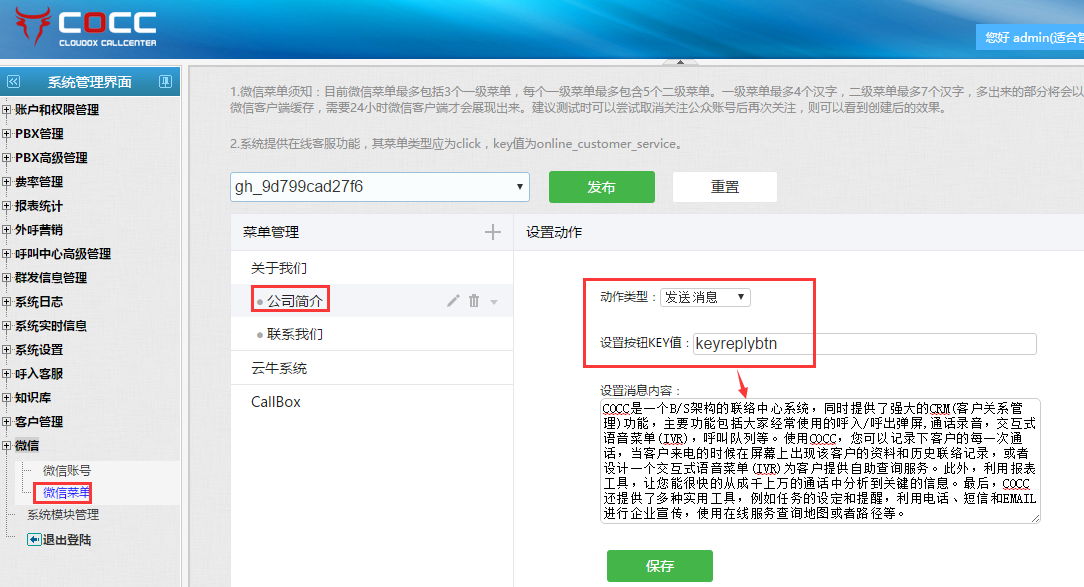The width and height of the screenshot is (1084, 587).
Task: Select 联系我们 submenu item
Action: pos(294,334)
